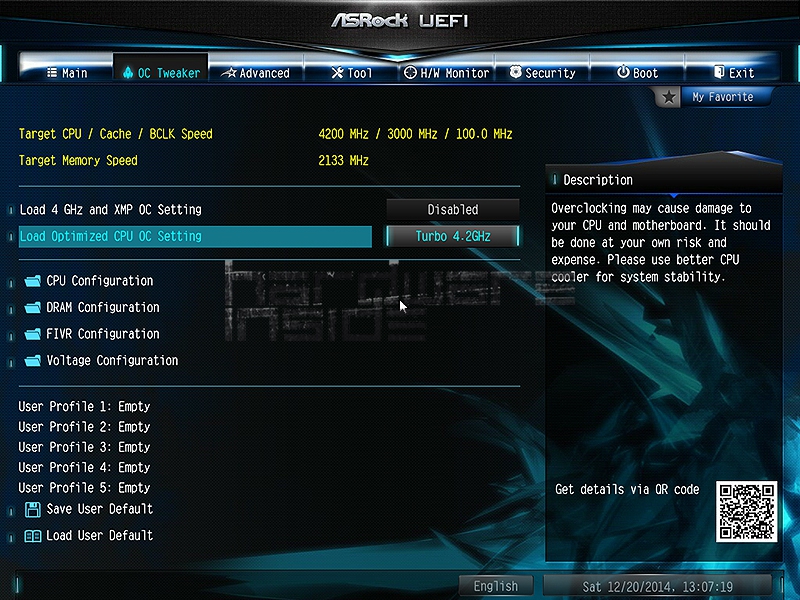Select User Profile 4: Empty
800x600 pixels.
tap(84, 468)
